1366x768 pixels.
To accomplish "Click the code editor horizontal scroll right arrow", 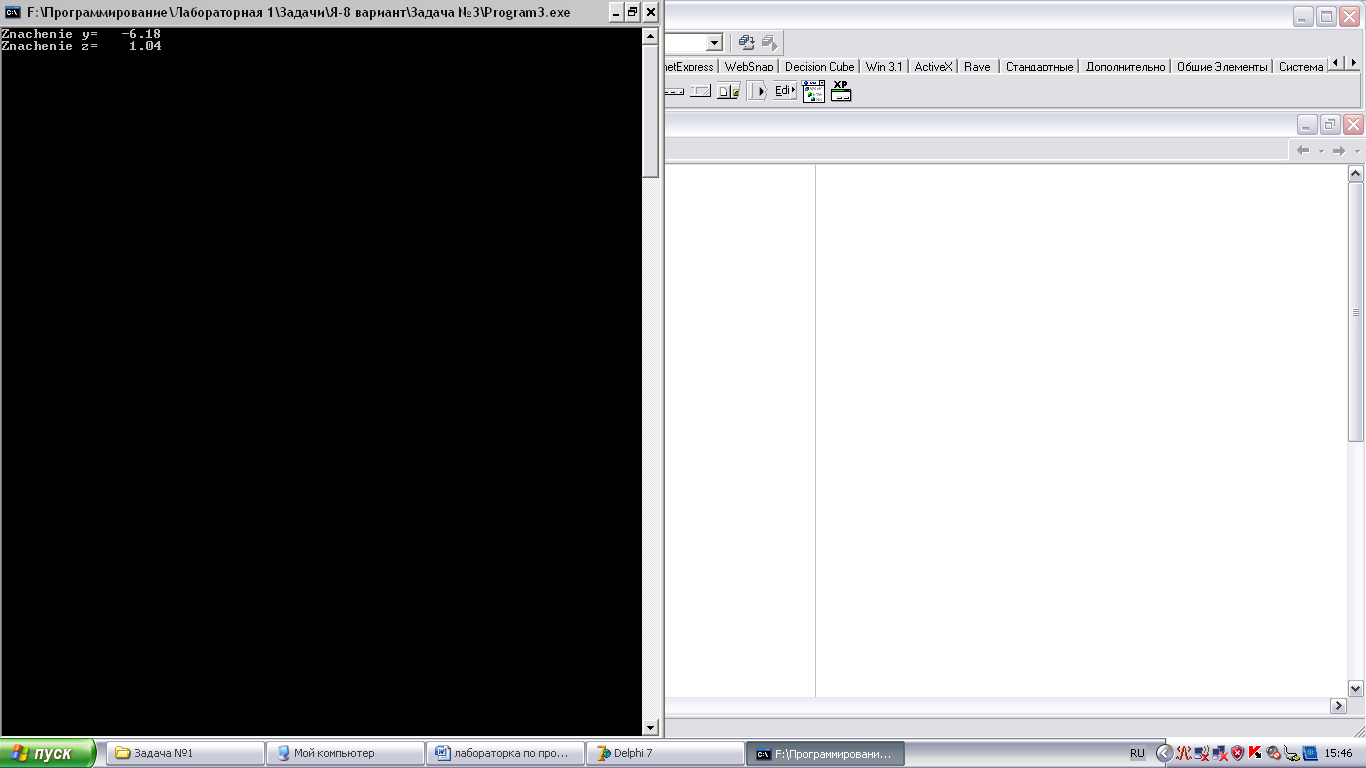I will [x=1338, y=706].
